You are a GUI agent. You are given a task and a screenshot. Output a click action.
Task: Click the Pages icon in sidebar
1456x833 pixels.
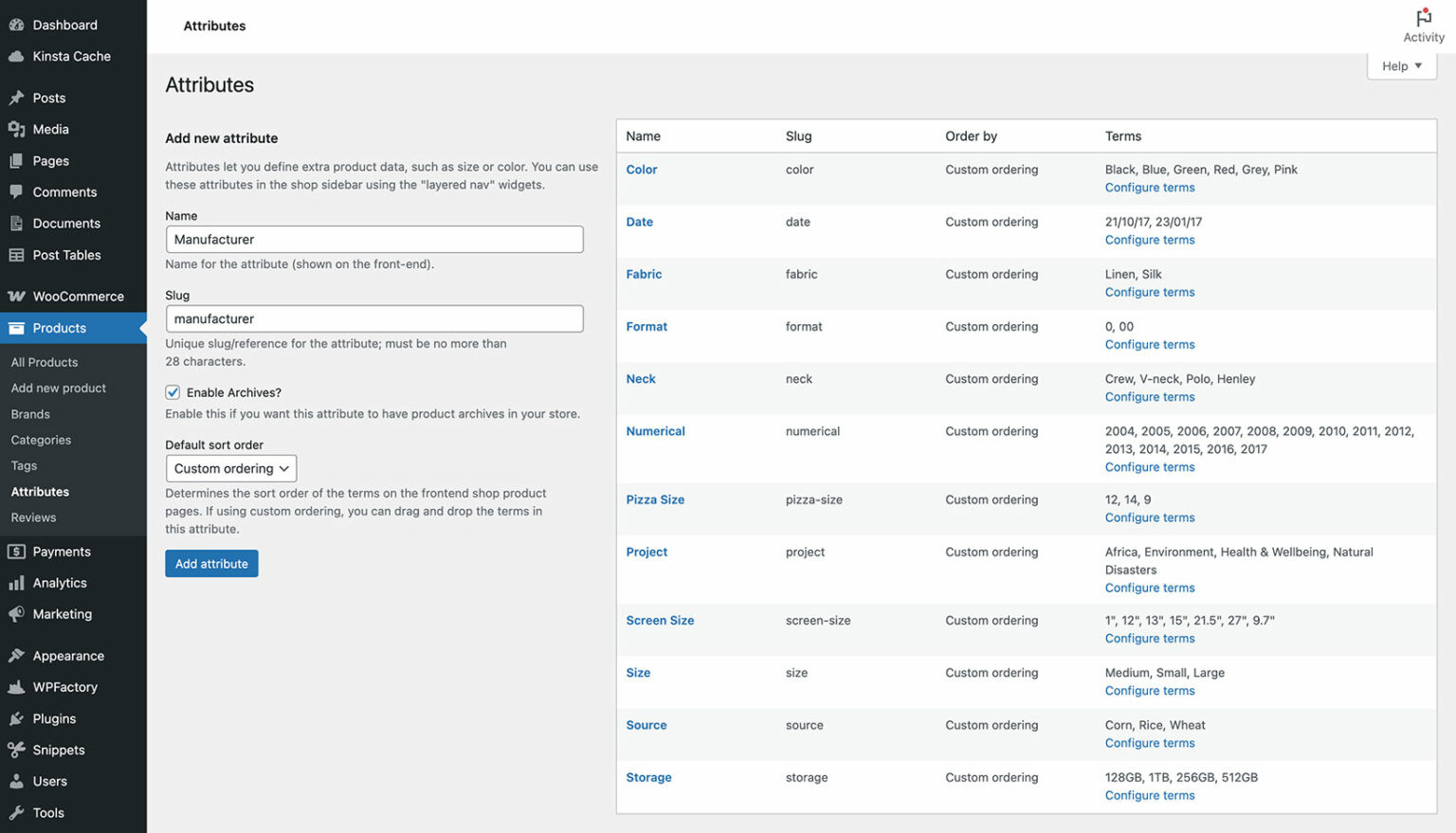pyautogui.click(x=16, y=161)
